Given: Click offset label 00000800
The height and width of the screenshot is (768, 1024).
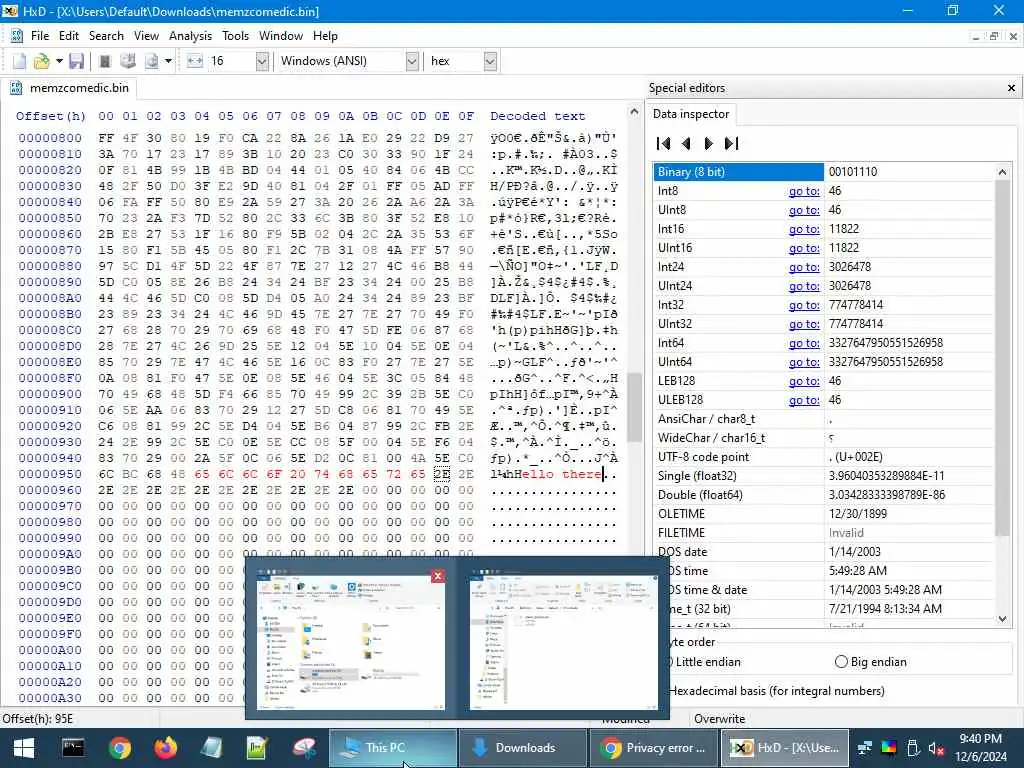Looking at the screenshot, I should (x=50, y=138).
